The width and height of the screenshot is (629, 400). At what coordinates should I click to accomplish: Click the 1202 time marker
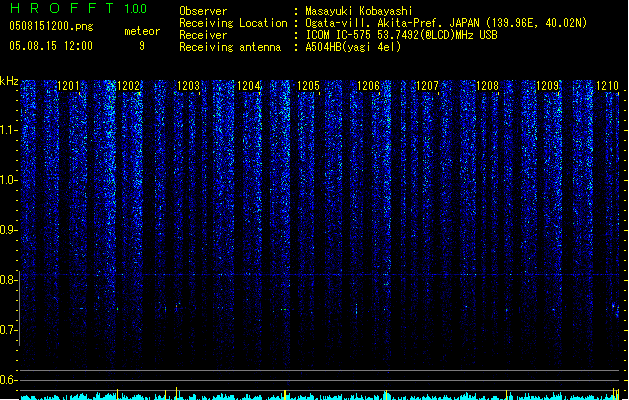(128, 86)
